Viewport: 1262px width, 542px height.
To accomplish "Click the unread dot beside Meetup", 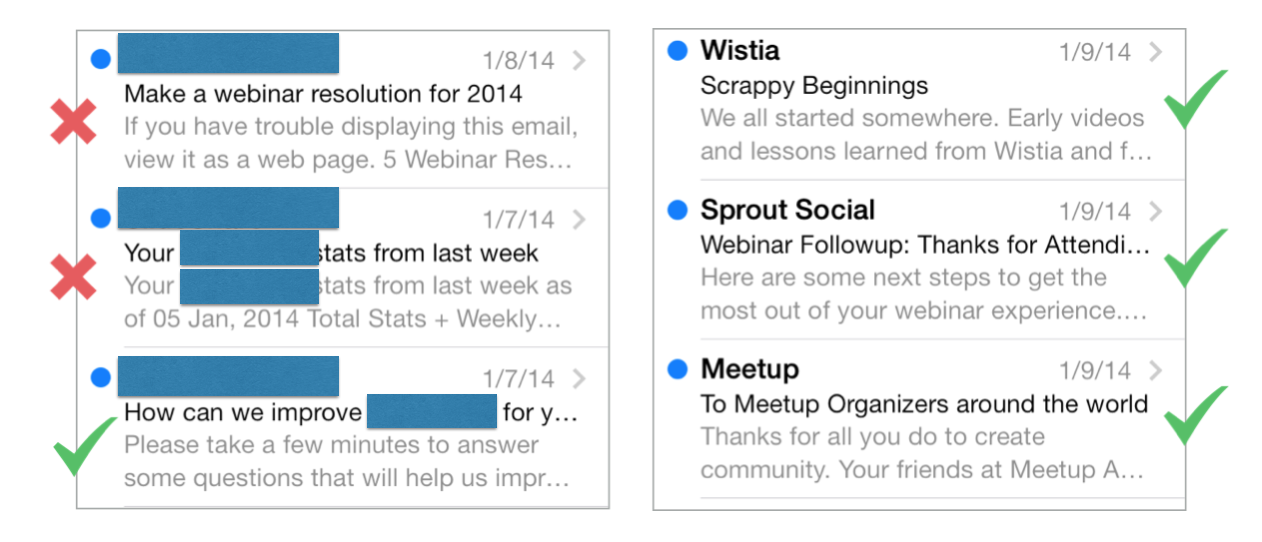I will point(677,369).
